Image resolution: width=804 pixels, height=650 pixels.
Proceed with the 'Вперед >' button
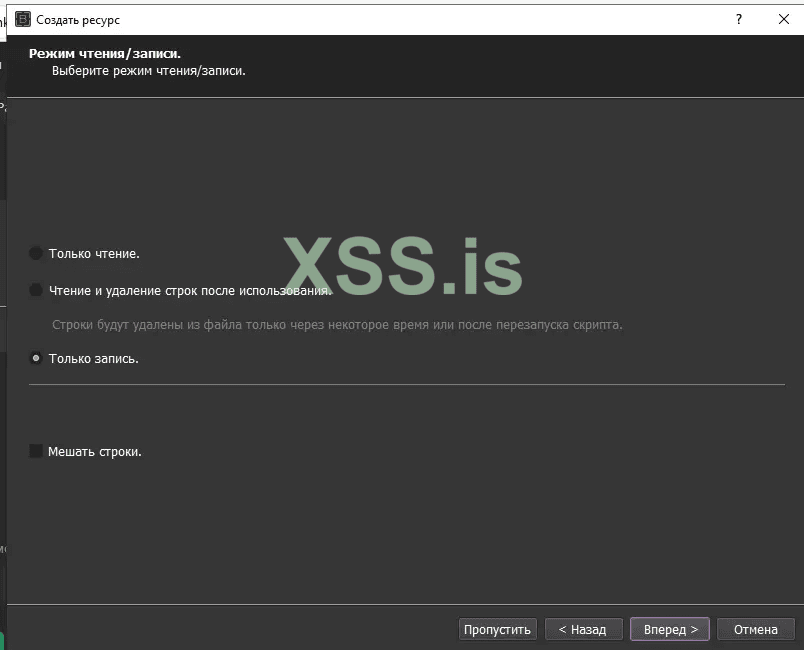click(670, 629)
